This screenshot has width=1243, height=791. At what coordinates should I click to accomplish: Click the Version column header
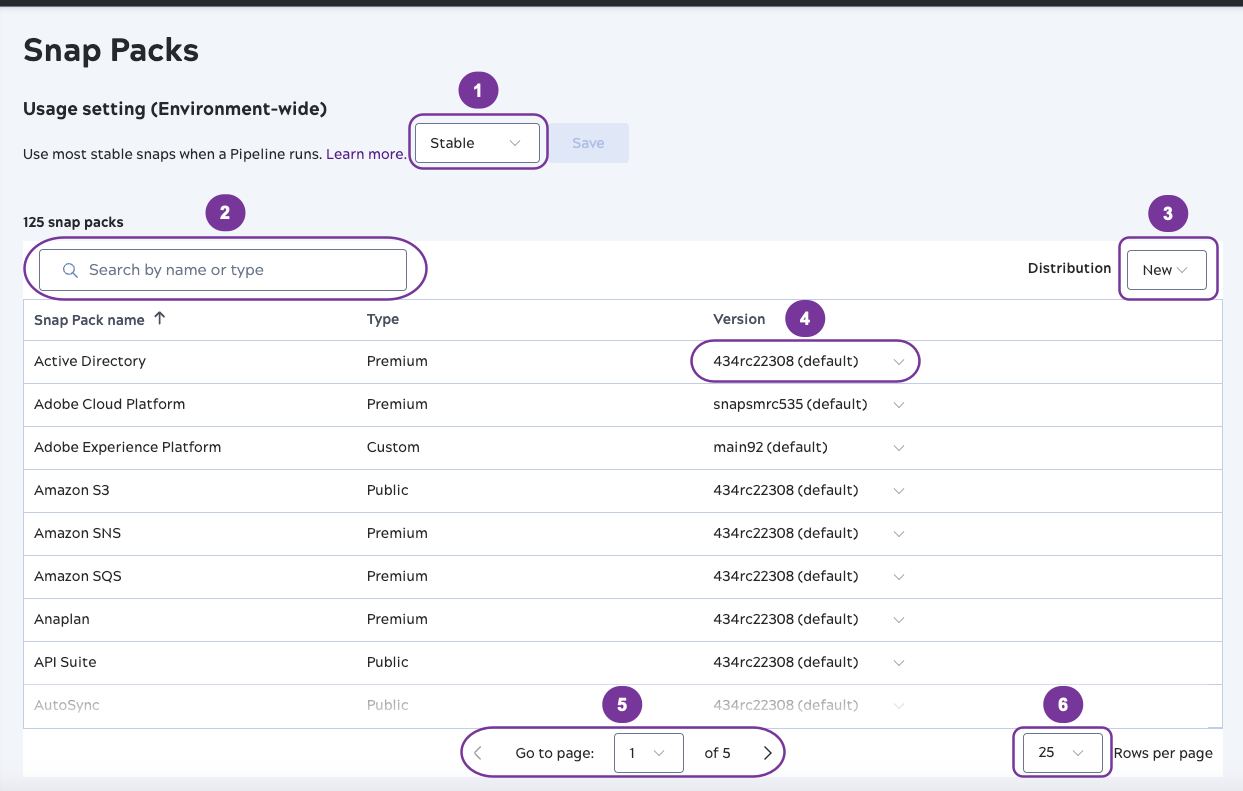coord(740,318)
